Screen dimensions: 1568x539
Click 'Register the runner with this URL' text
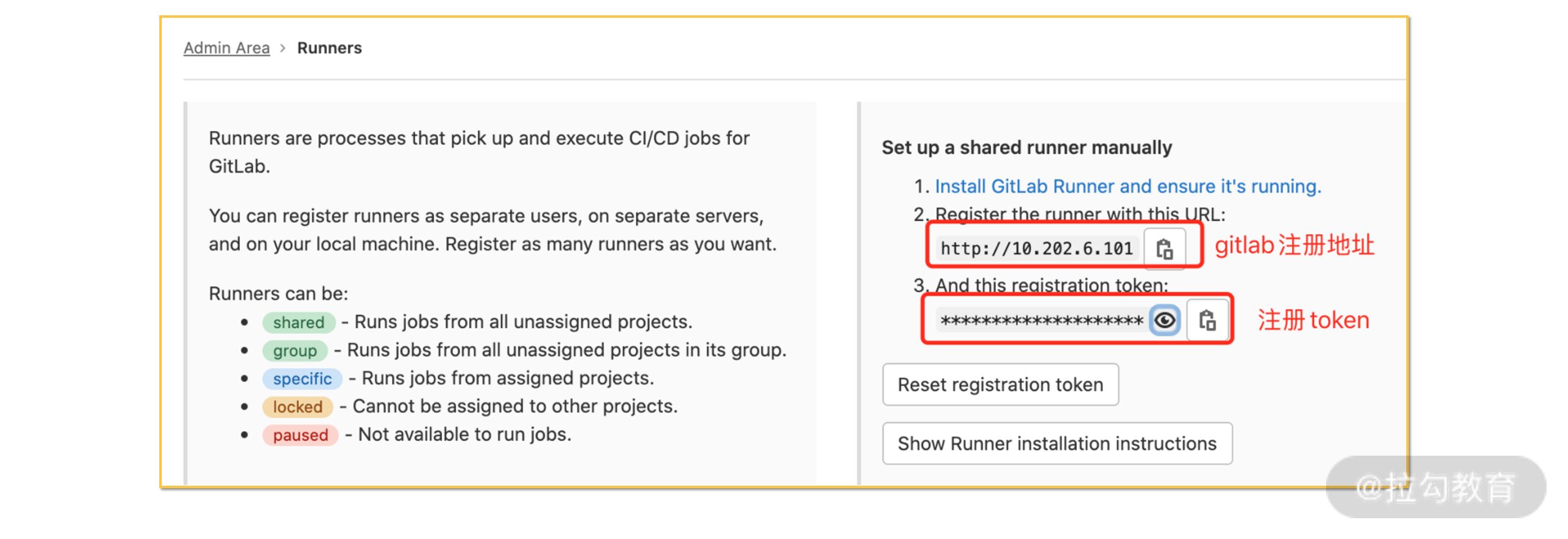click(1080, 214)
